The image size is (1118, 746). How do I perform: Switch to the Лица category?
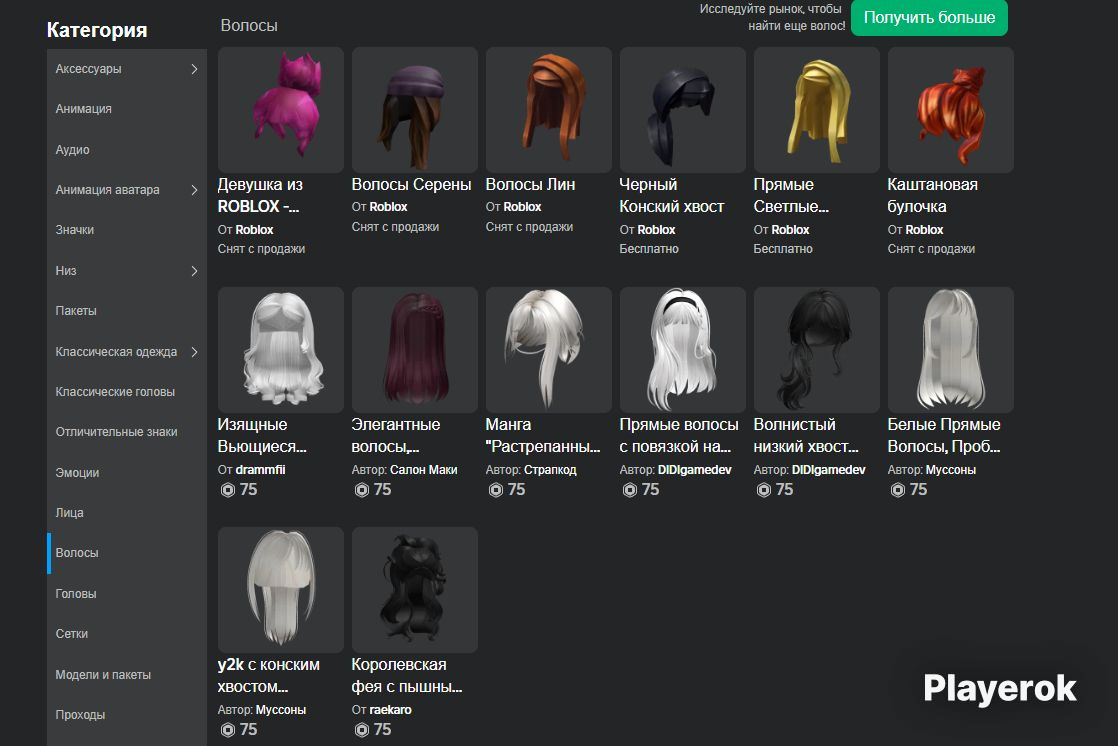point(127,513)
